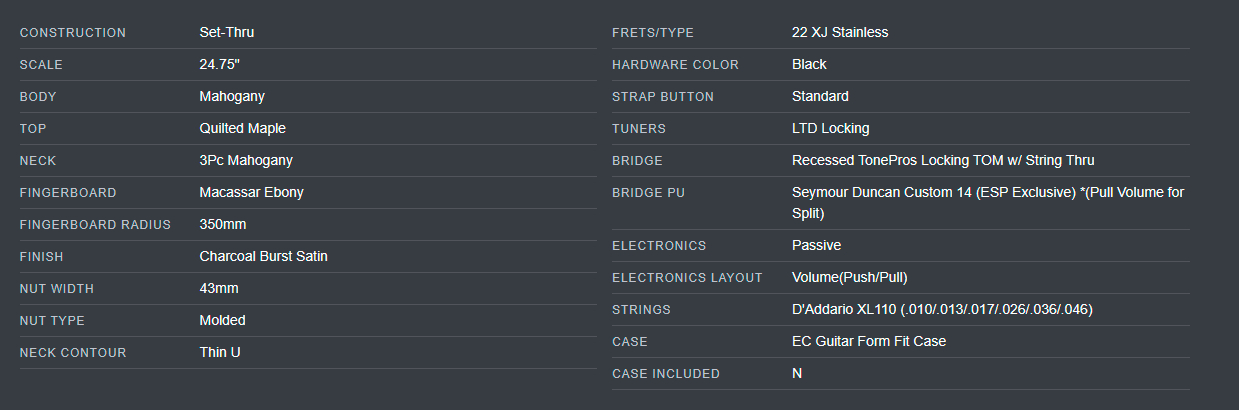
Task: Select the 24.75" scale value
Action: (x=220, y=65)
